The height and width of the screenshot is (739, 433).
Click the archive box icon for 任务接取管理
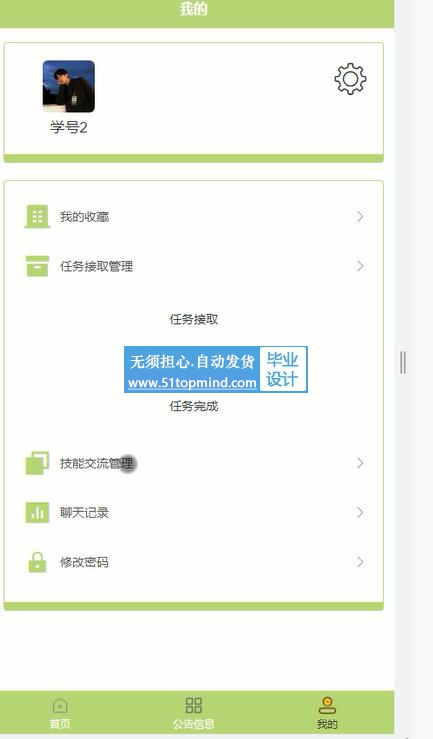pos(37,266)
